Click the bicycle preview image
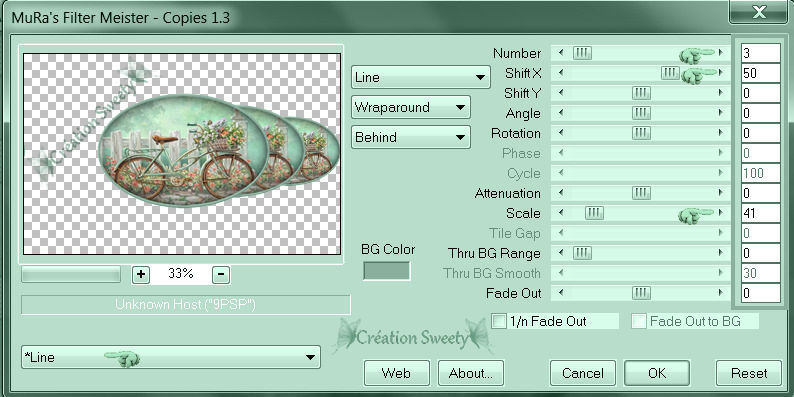This screenshot has width=794, height=397. [182, 154]
